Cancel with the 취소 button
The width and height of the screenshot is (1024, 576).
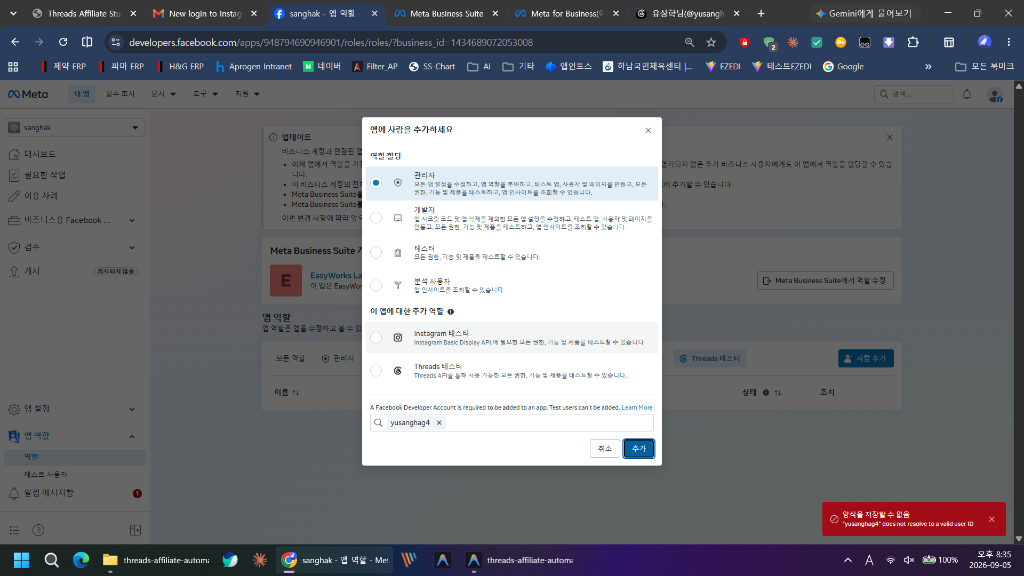[x=605, y=449]
